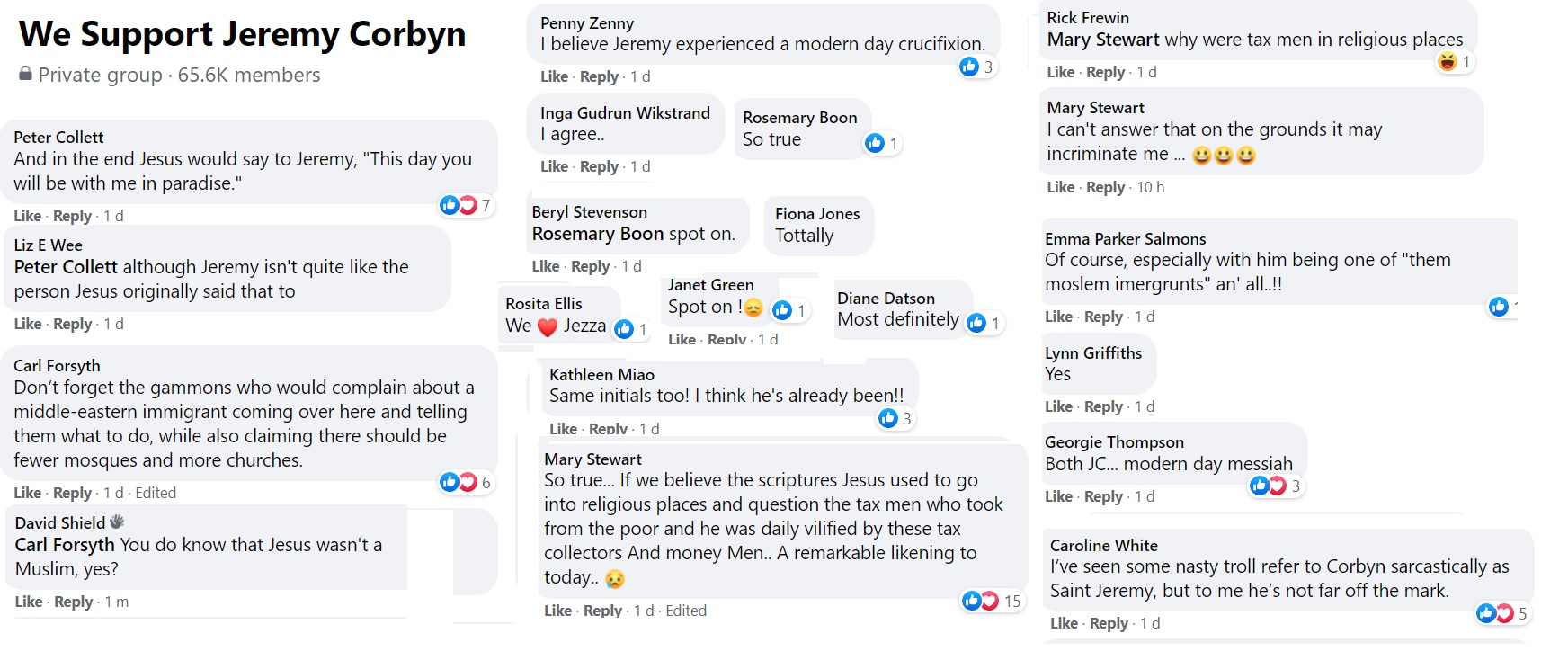Open reactions on Carl Forsyth's comment
The height and width of the screenshot is (651, 1568).
[x=459, y=482]
